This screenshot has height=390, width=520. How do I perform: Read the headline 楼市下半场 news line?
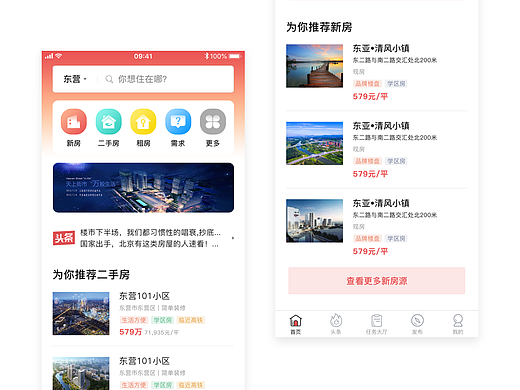[150, 233]
